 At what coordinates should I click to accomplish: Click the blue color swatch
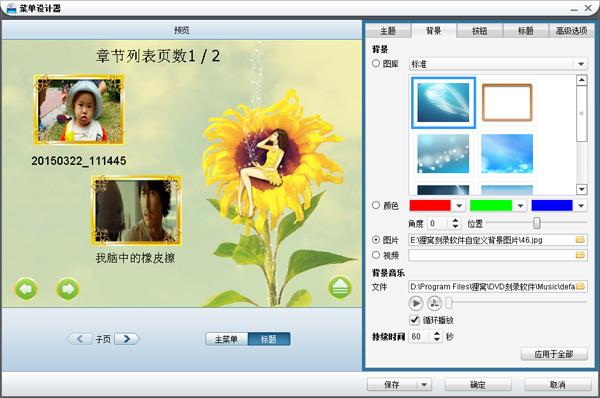coord(552,206)
